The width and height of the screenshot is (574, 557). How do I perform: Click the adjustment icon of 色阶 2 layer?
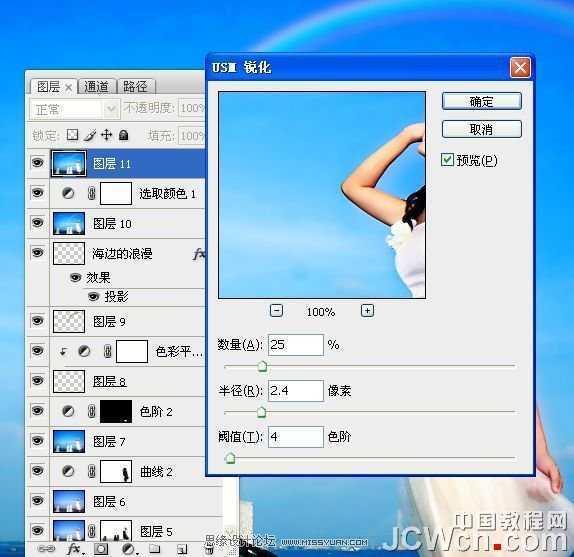pos(68,411)
